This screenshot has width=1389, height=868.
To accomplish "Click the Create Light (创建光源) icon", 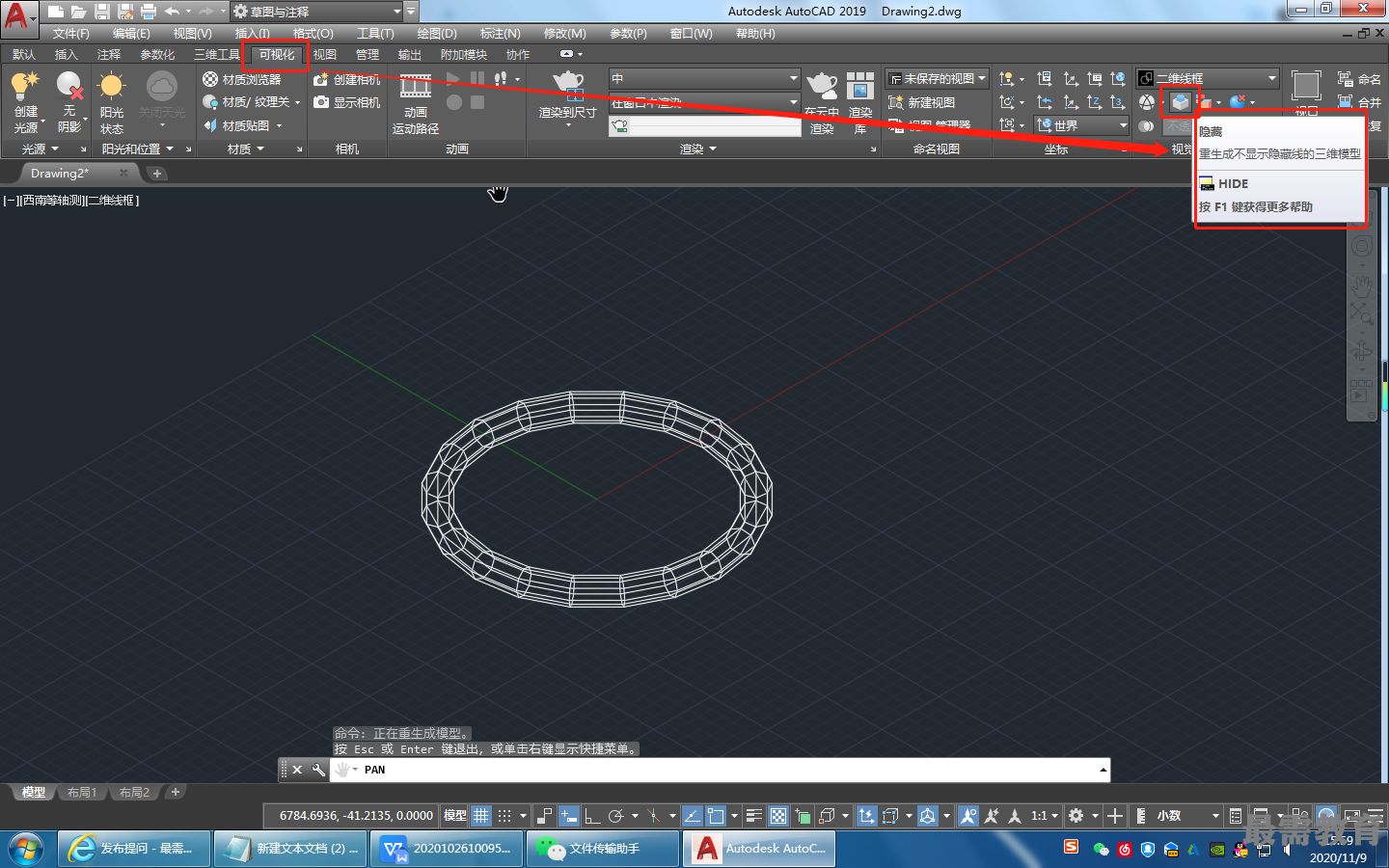I will pyautogui.click(x=25, y=85).
